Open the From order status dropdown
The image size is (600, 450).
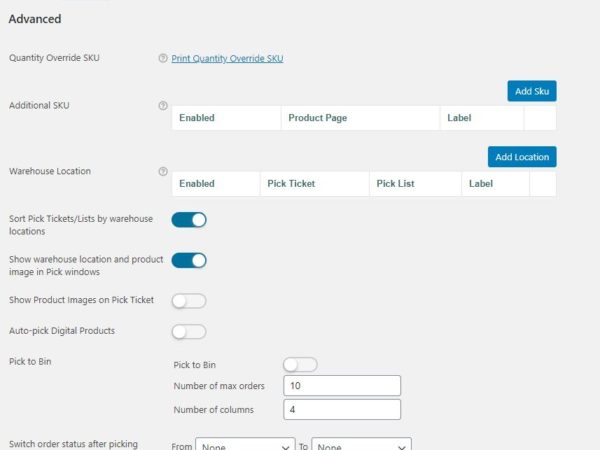[x=245, y=447]
